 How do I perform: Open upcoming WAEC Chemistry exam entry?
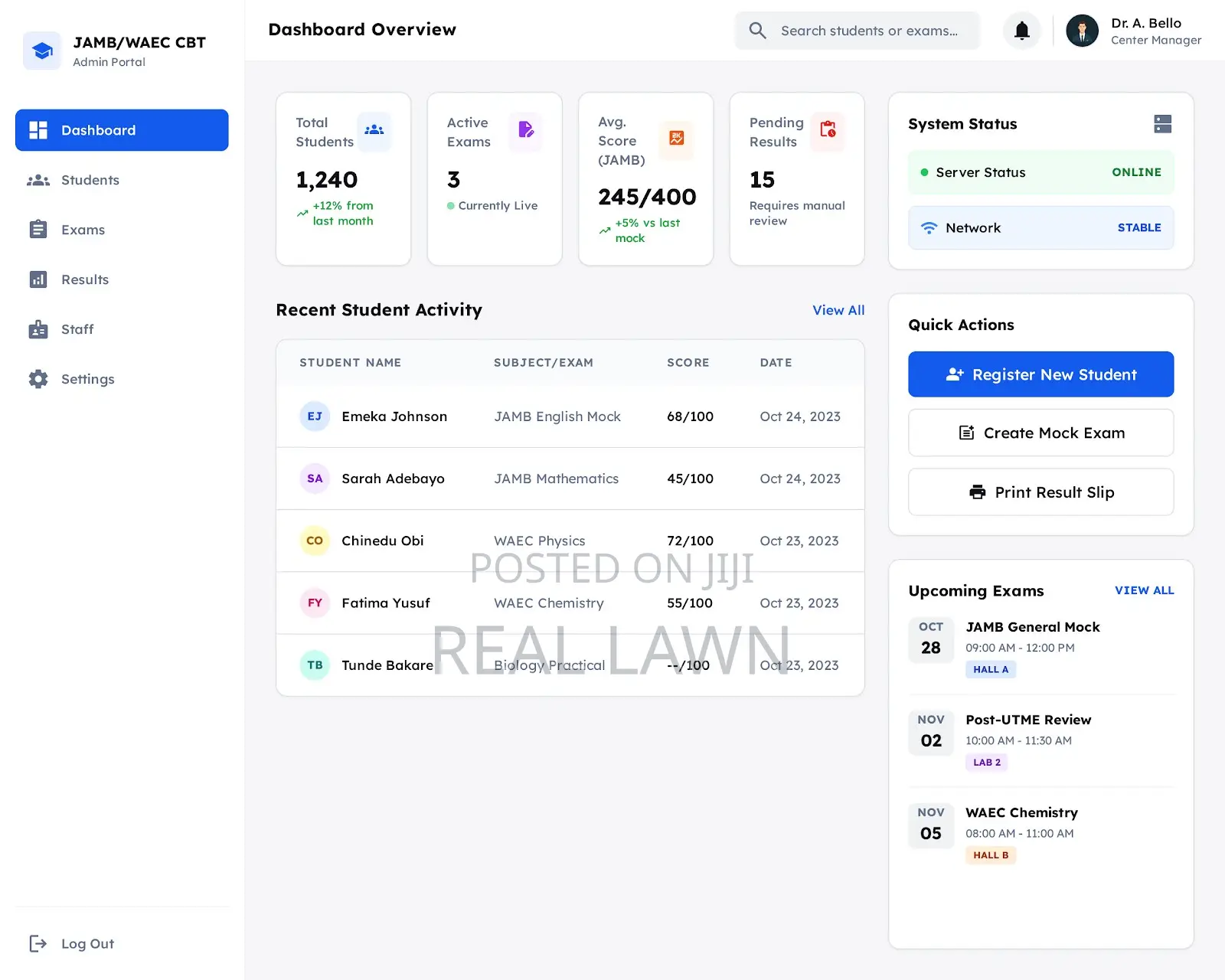click(1021, 812)
